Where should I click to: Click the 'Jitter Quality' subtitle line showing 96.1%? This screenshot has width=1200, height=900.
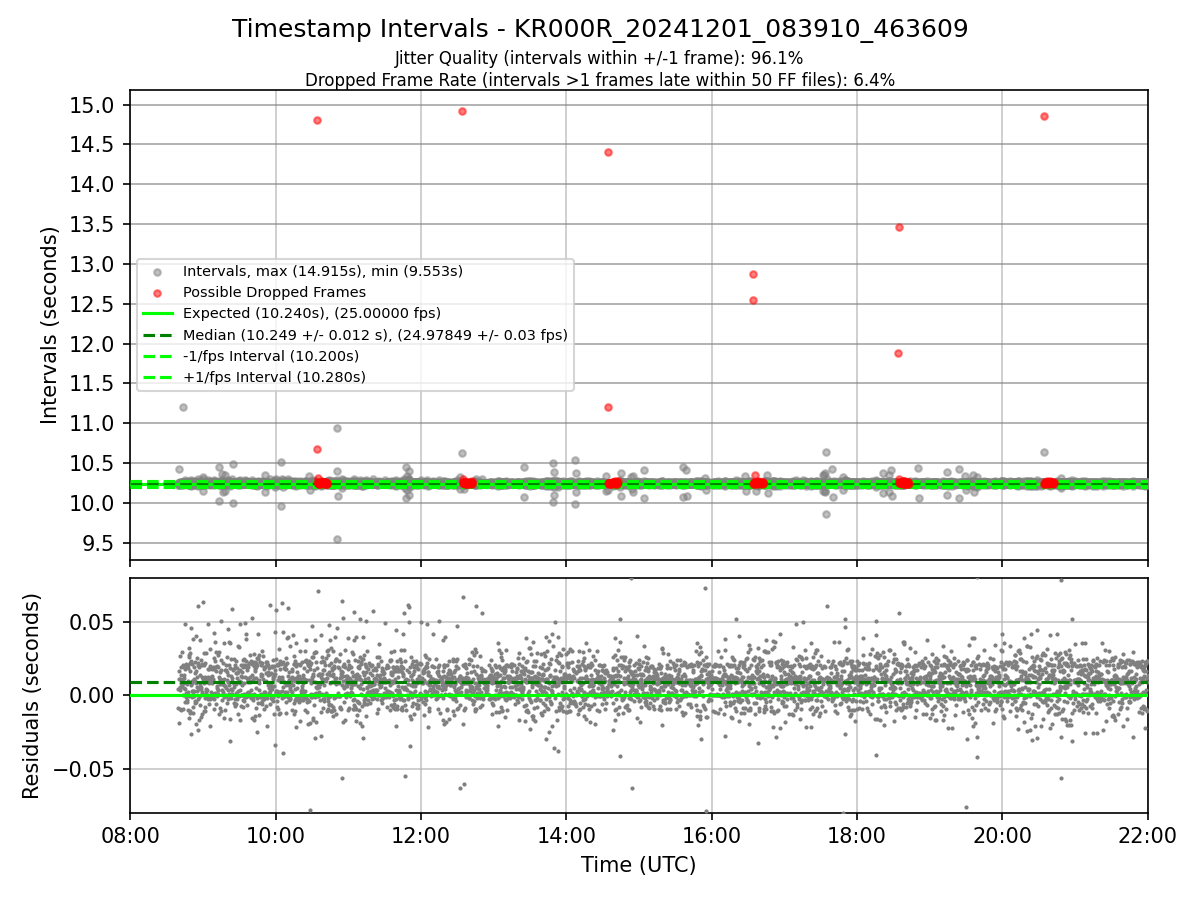tap(599, 59)
